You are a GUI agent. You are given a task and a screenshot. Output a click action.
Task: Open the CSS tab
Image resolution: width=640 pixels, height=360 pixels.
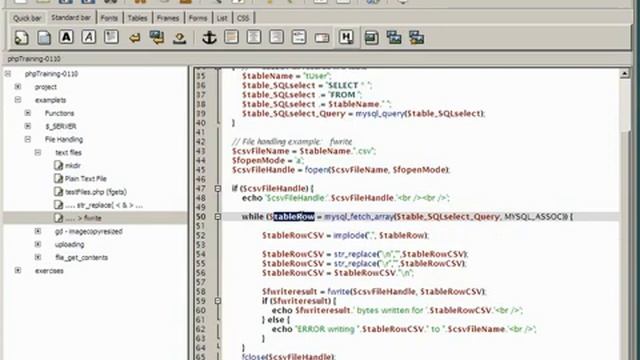[x=243, y=18]
